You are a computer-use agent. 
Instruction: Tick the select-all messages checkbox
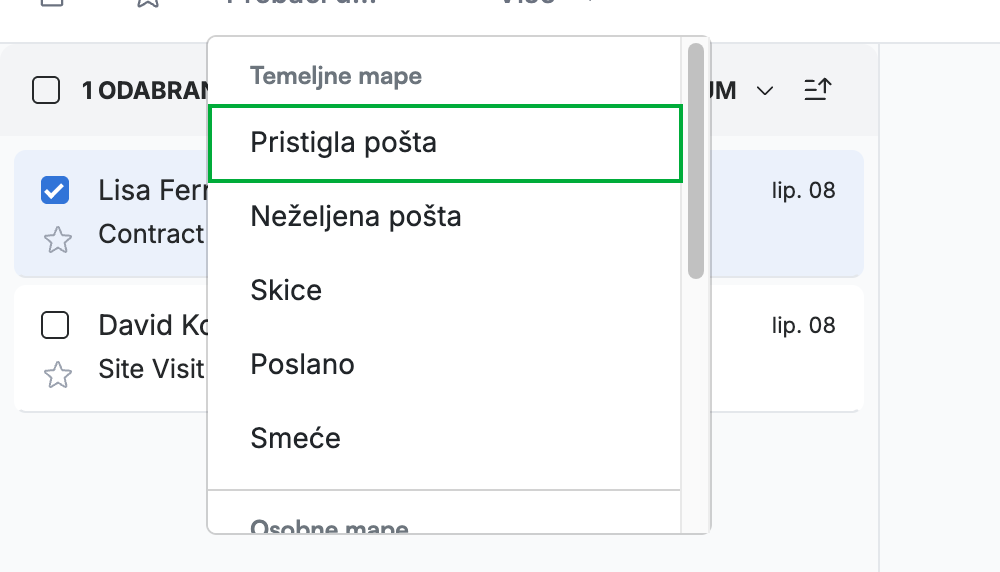(x=46, y=90)
